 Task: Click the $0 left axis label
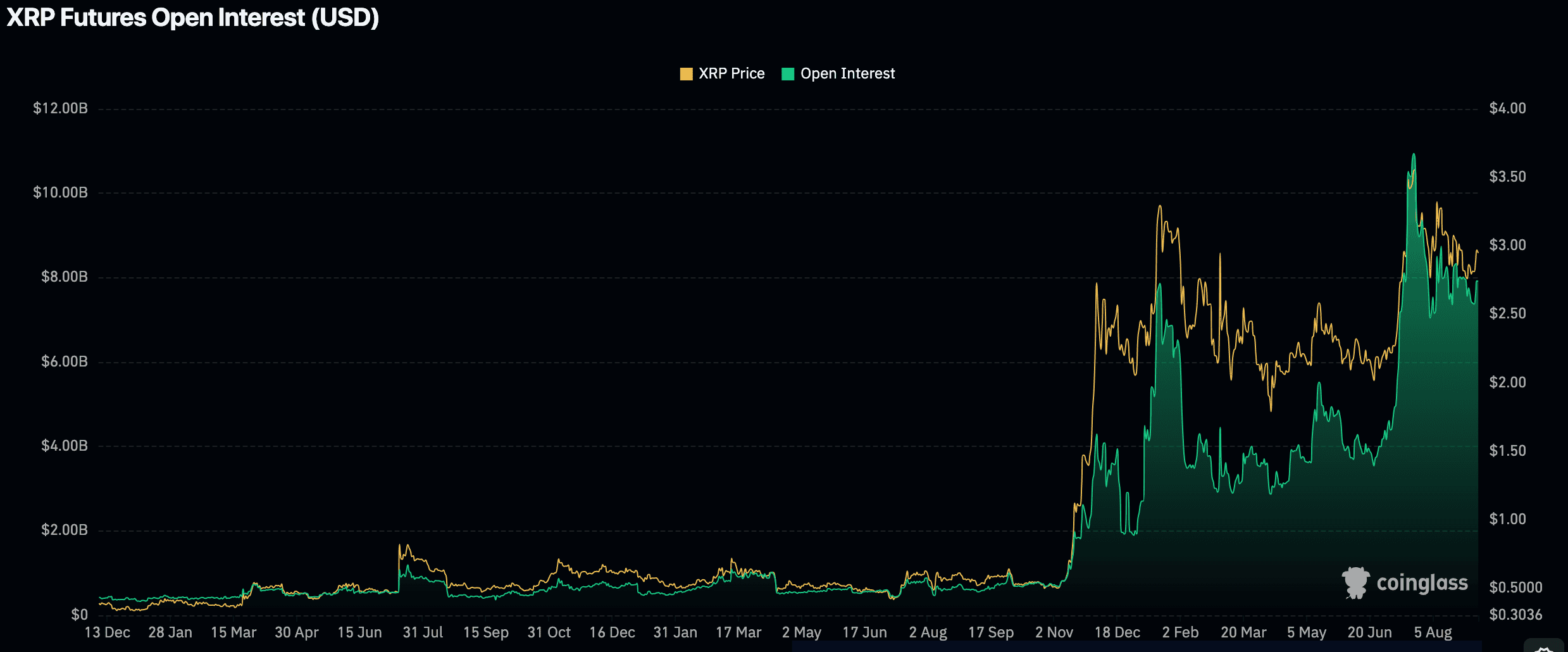(79, 615)
